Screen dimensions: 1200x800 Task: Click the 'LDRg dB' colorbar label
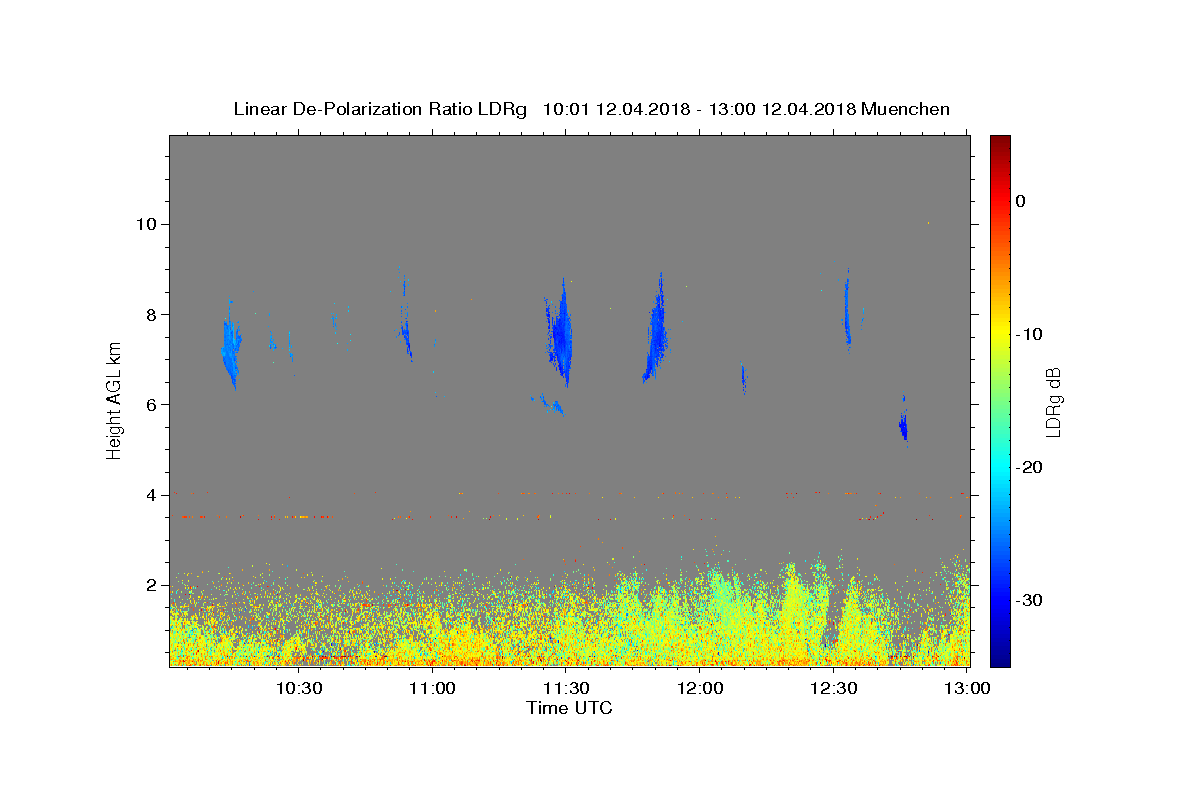1053,402
